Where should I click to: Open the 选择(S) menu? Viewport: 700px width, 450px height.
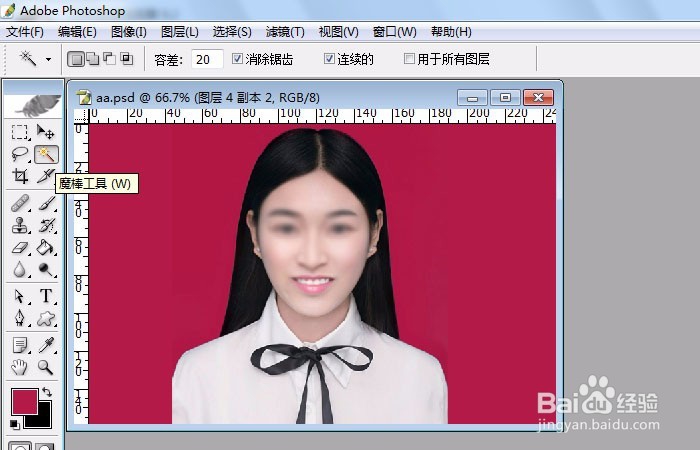coord(232,32)
